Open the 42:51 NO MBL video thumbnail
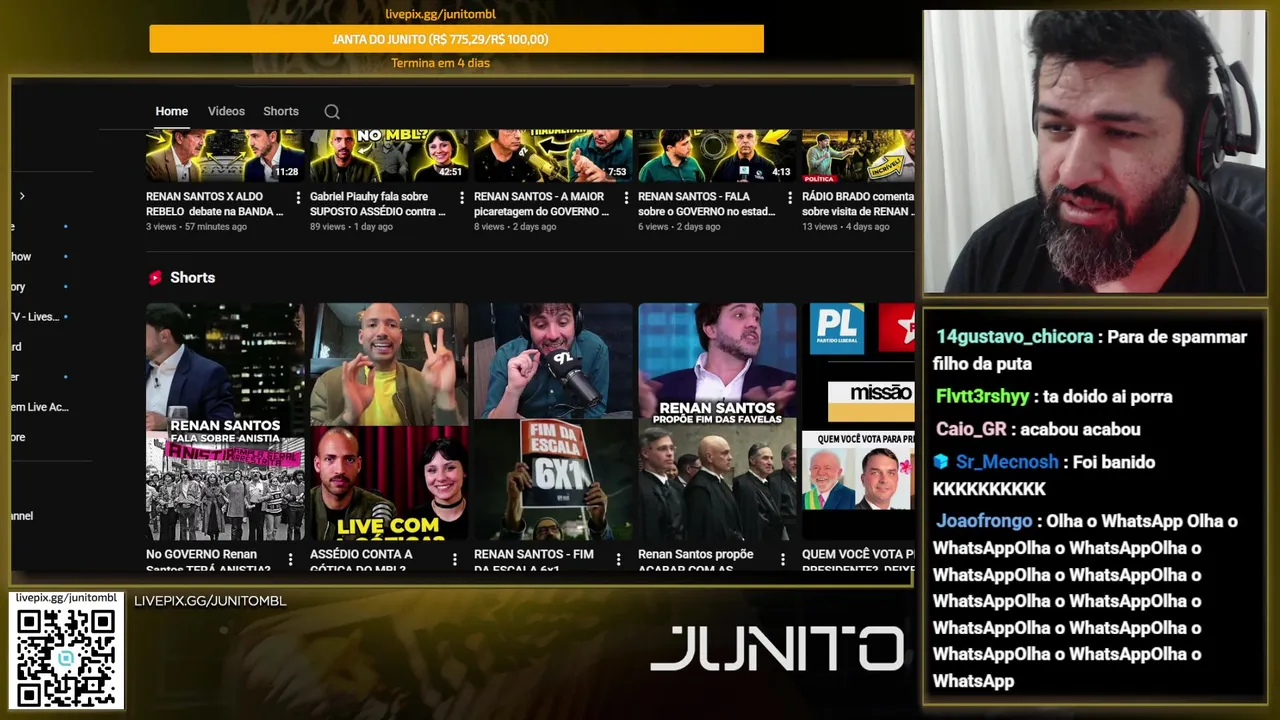Screen dimensions: 1280x720 point(389,156)
